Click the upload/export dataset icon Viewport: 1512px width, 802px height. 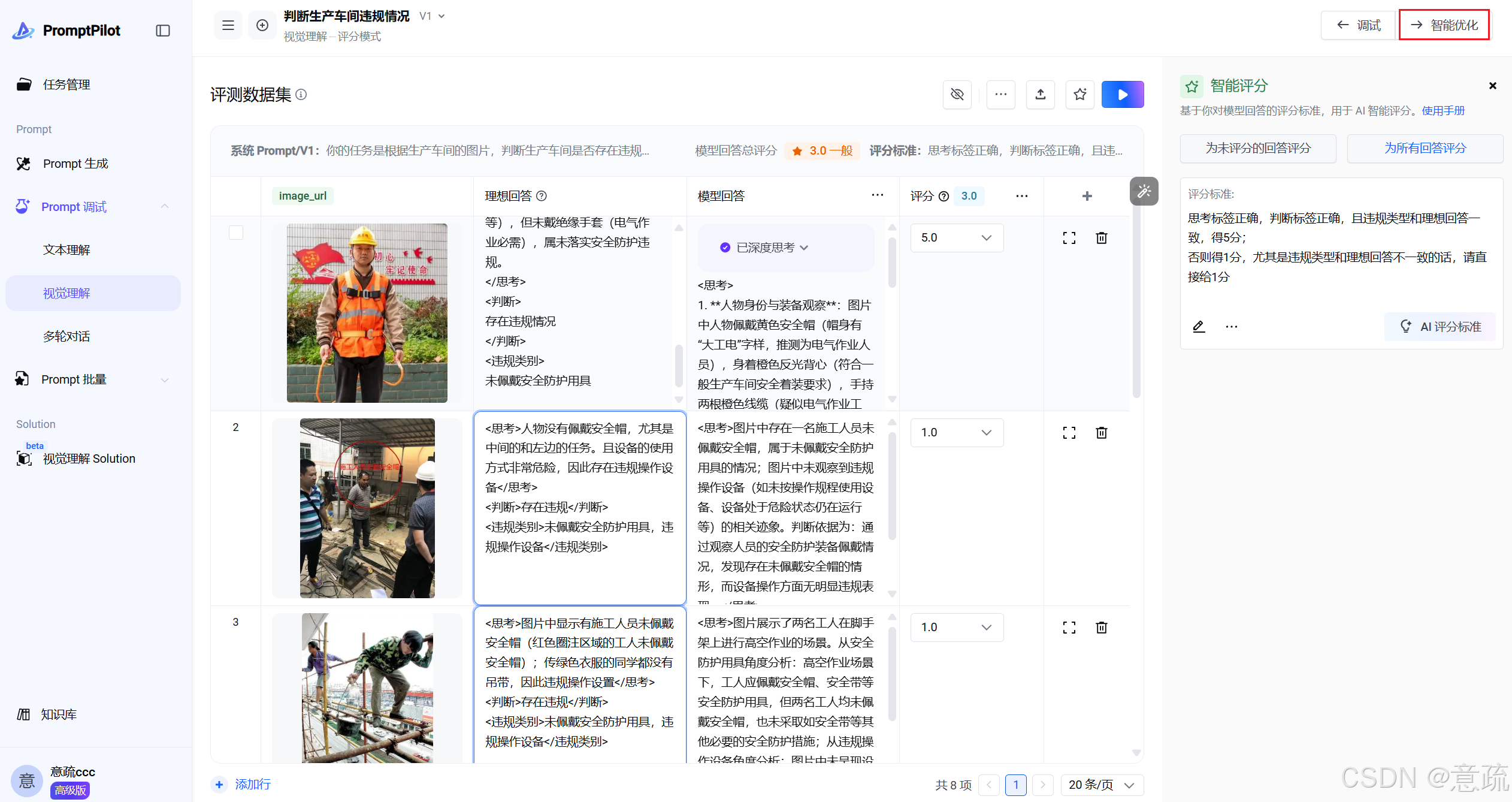click(x=1041, y=95)
